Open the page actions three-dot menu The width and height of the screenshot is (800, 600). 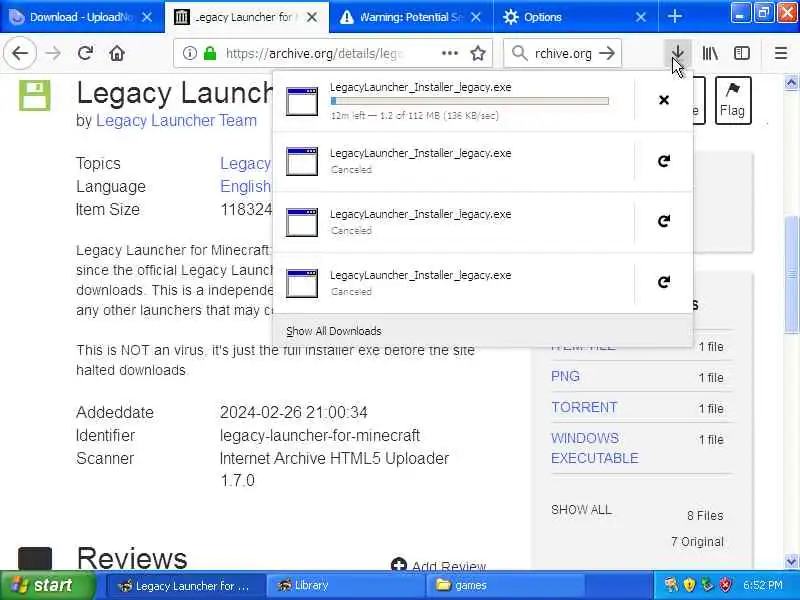tap(449, 53)
